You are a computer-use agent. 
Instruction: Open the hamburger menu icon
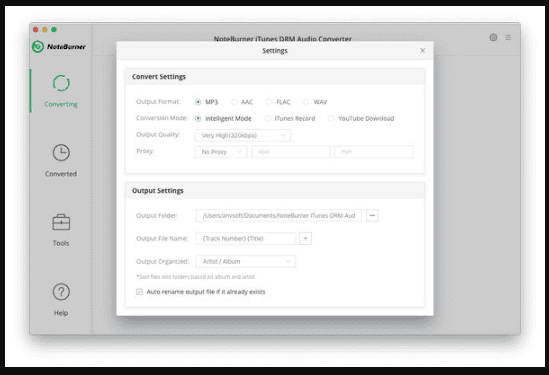[x=508, y=37]
